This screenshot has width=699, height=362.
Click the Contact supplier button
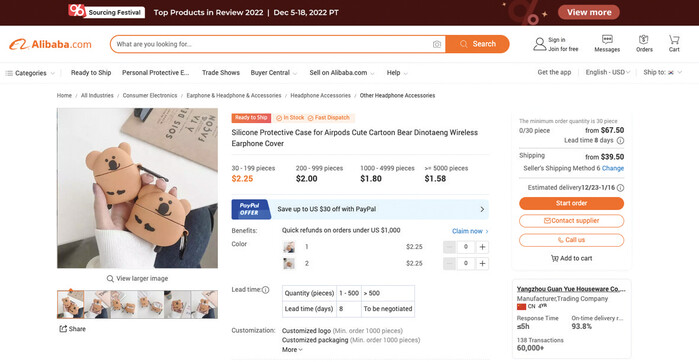point(571,221)
